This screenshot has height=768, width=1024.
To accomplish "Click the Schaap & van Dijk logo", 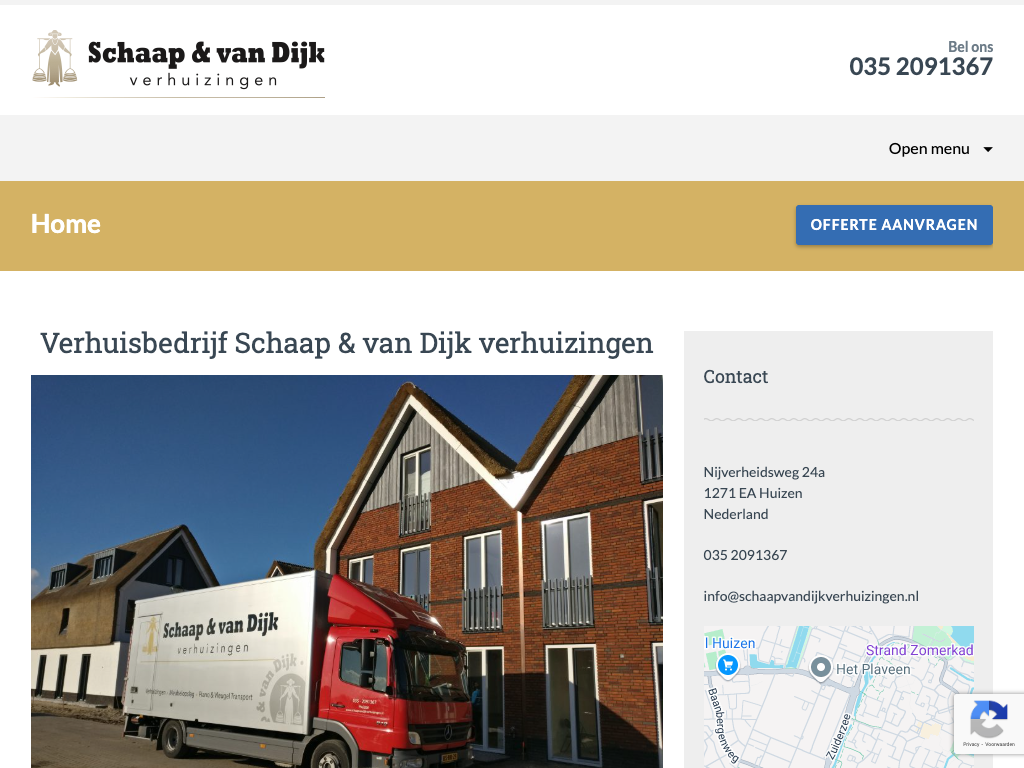I will [x=178, y=63].
